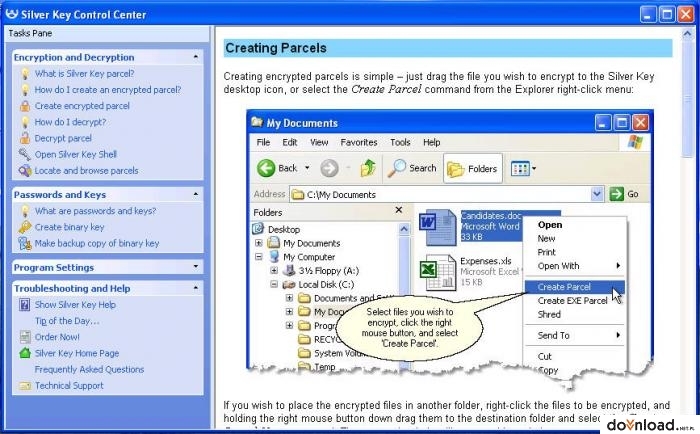Open the Favorites menu in My Documents
The height and width of the screenshot is (434, 700).
tap(359, 142)
